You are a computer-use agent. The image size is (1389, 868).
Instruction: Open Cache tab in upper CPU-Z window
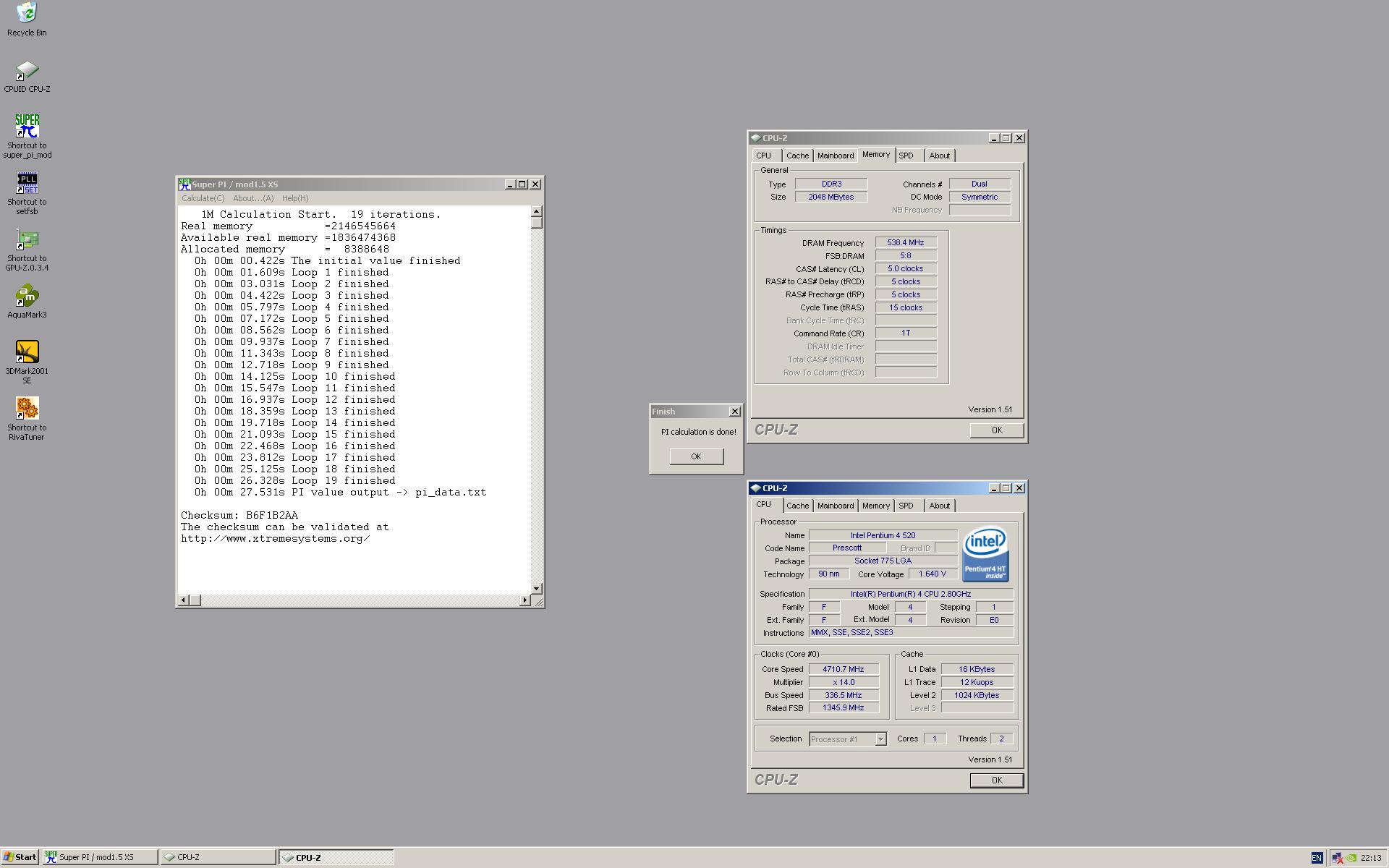pos(797,156)
